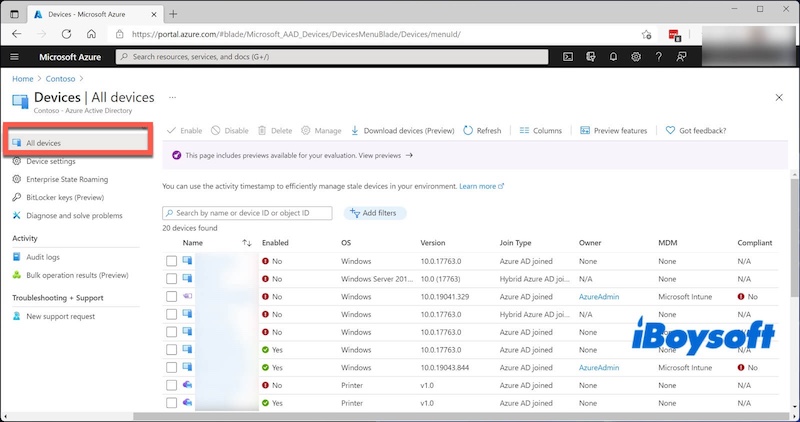Check the box for the 10.0.19043.844 row

(x=171, y=367)
